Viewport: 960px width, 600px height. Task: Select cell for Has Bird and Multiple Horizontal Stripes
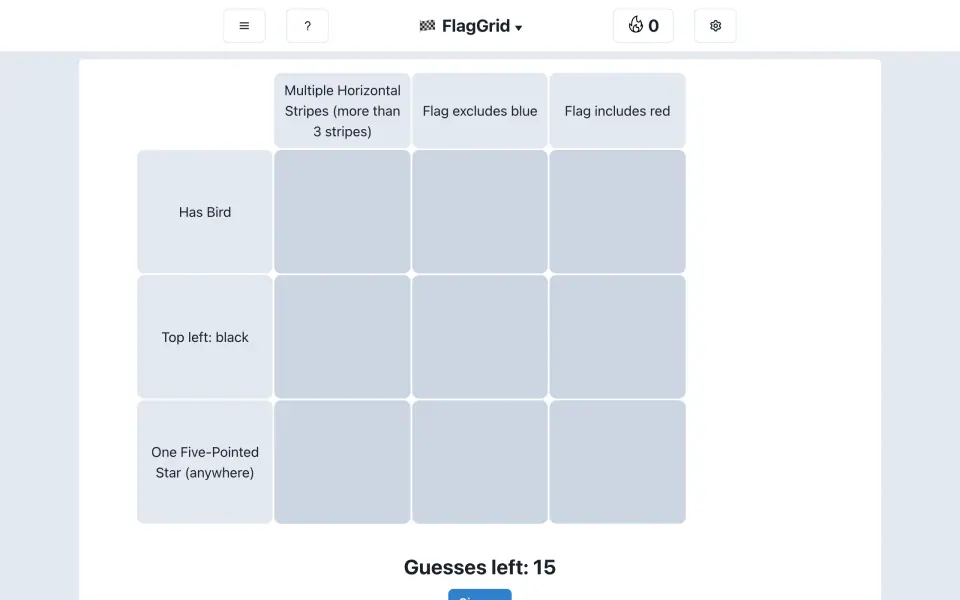pos(342,212)
